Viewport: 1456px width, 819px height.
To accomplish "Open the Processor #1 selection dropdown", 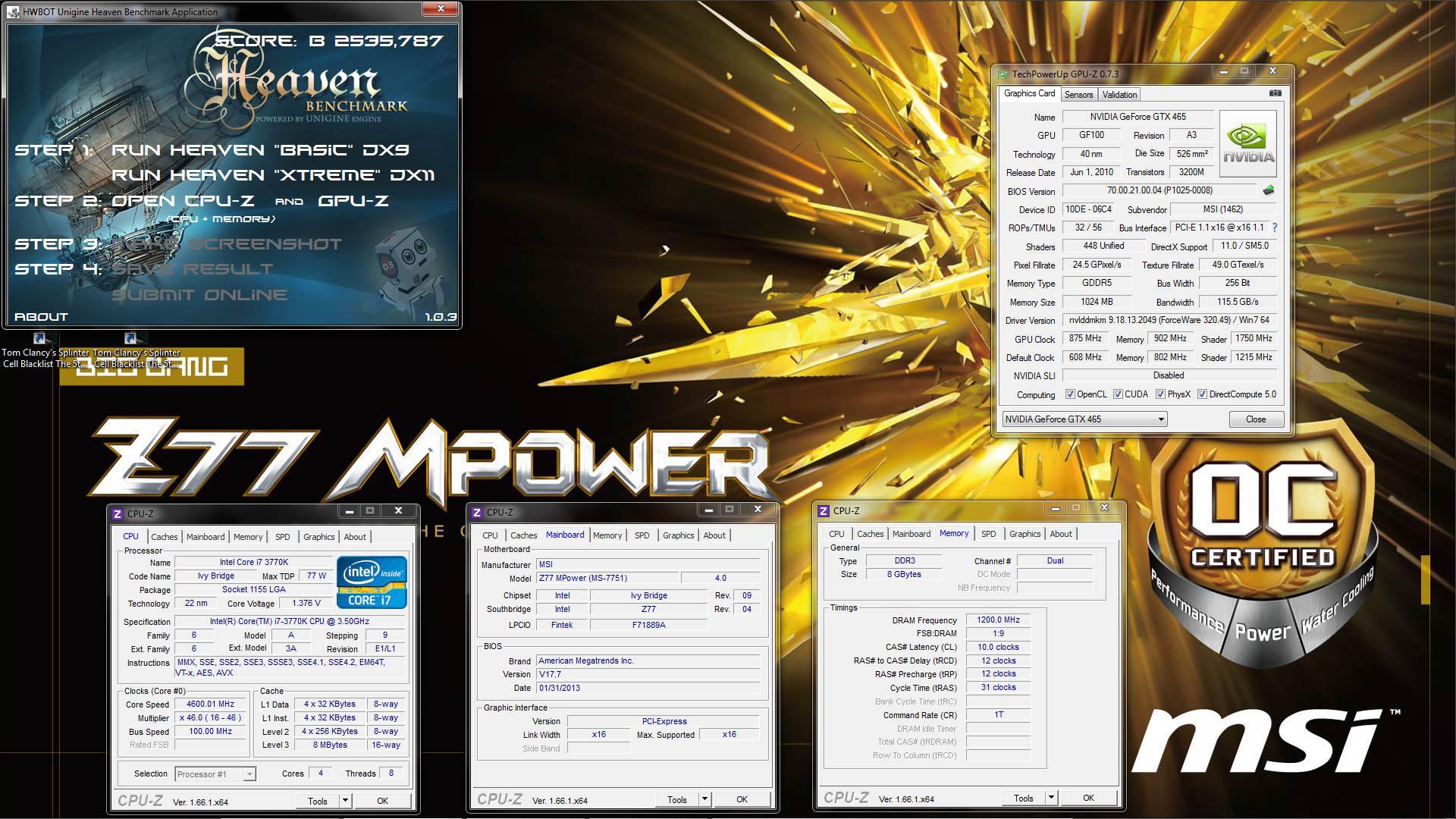I will (215, 774).
